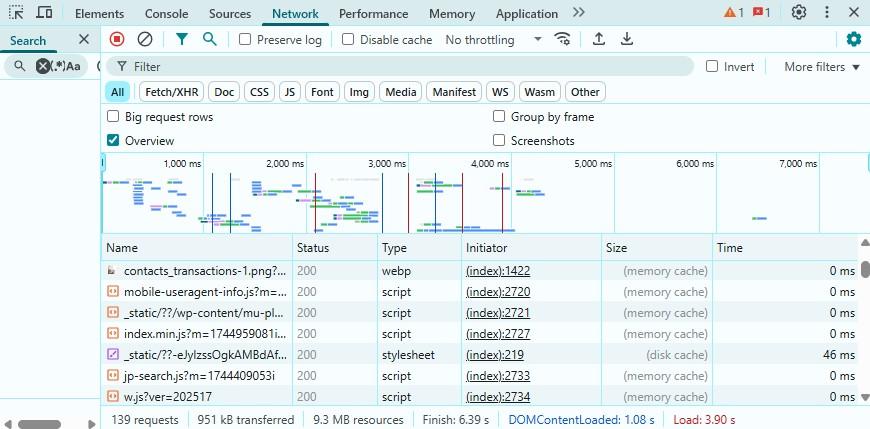
Task: Close the Search panel
Action: tap(84, 39)
